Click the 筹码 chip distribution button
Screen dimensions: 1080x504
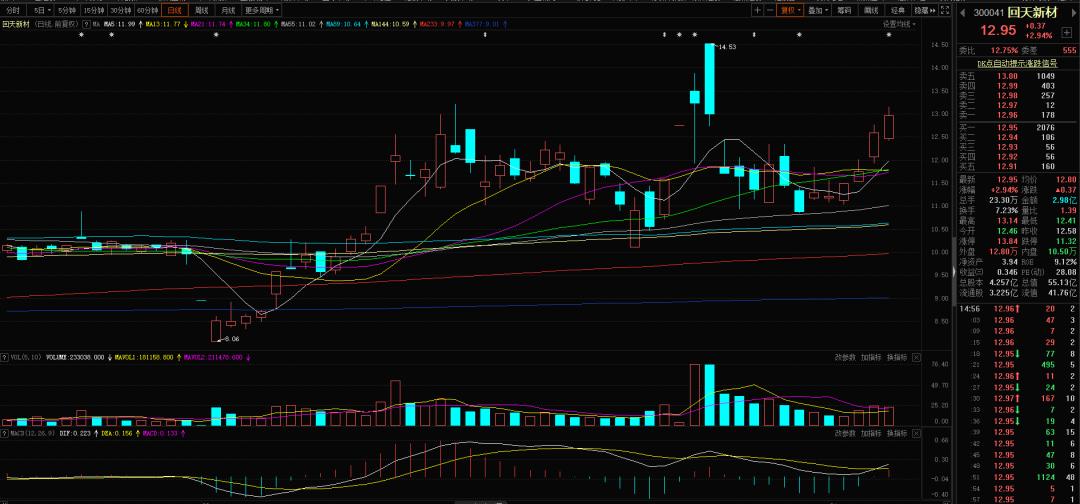click(844, 10)
